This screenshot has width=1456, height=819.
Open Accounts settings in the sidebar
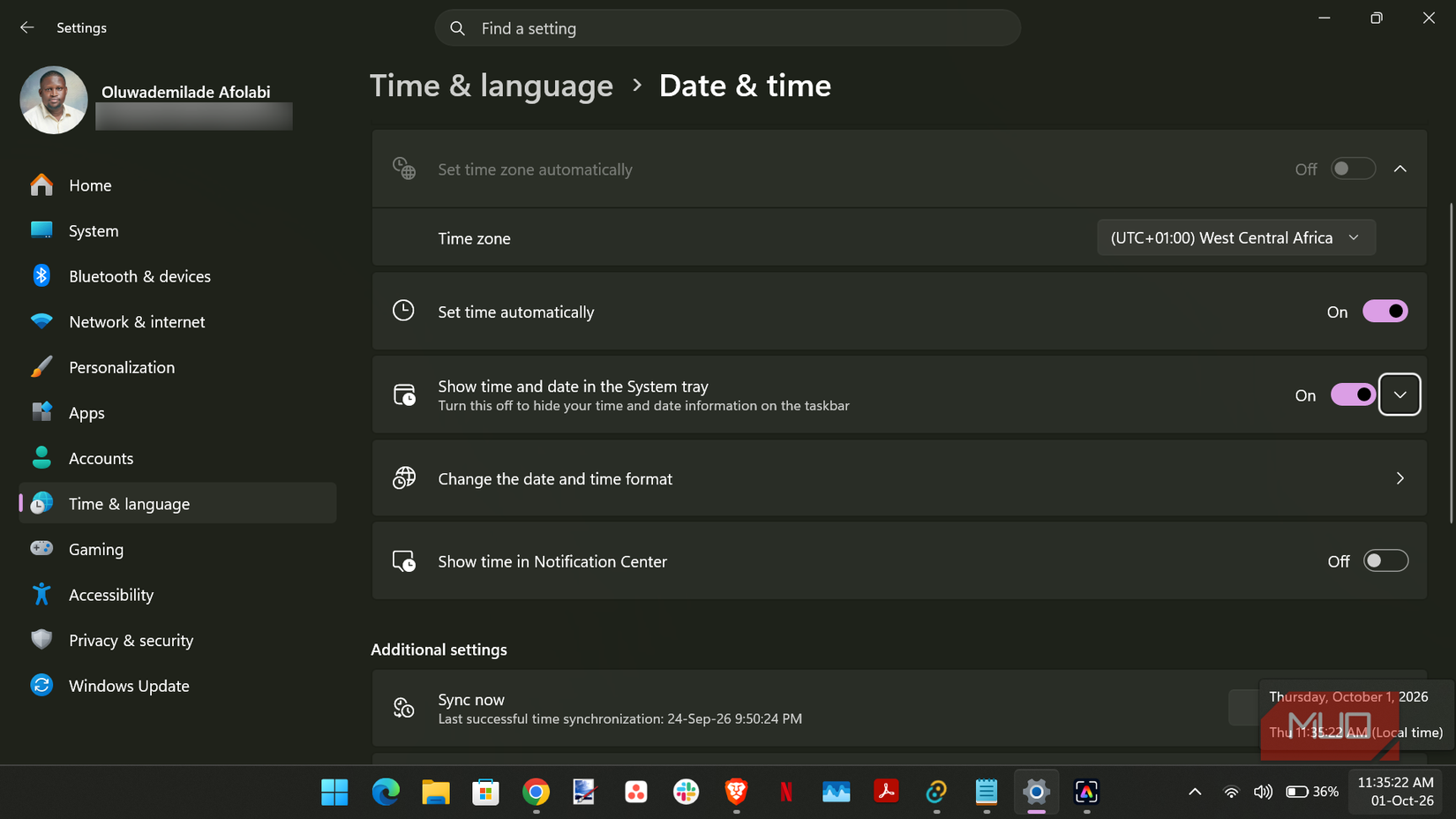pyautogui.click(x=177, y=458)
